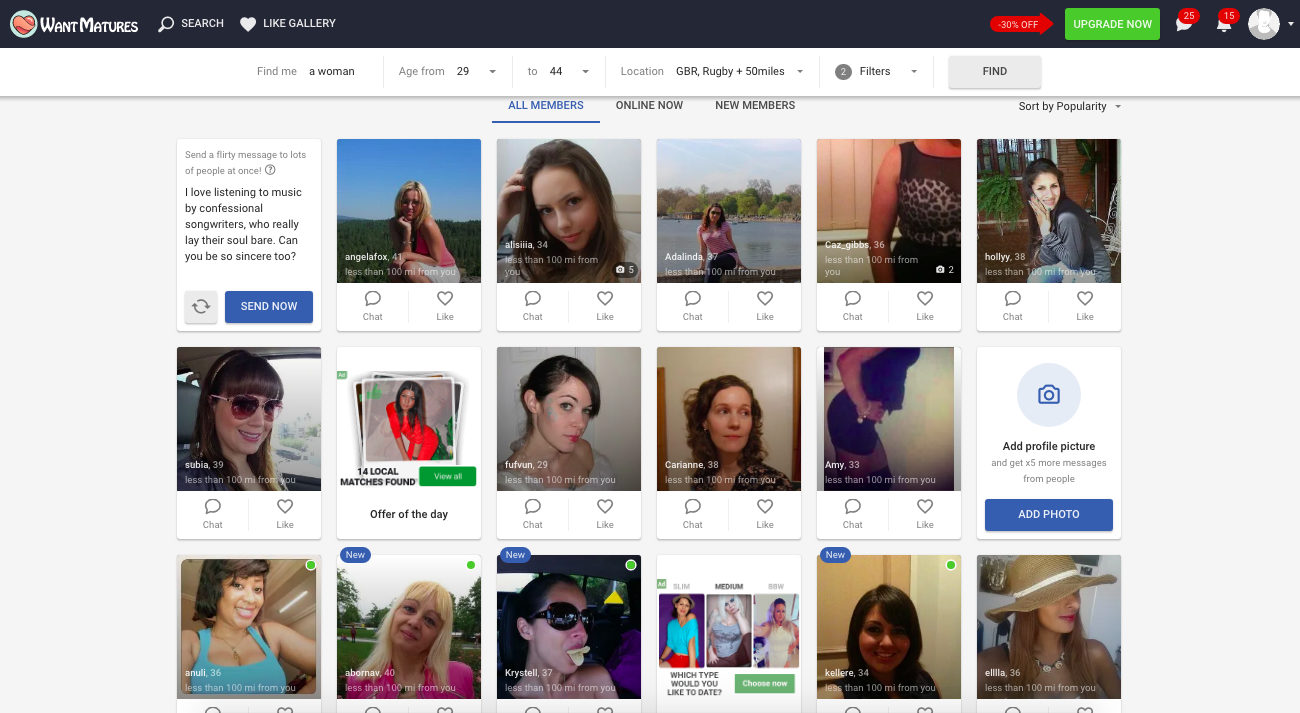The image size is (1300, 713).
Task: Open the messages icon showing 25 unread
Action: (x=1185, y=23)
